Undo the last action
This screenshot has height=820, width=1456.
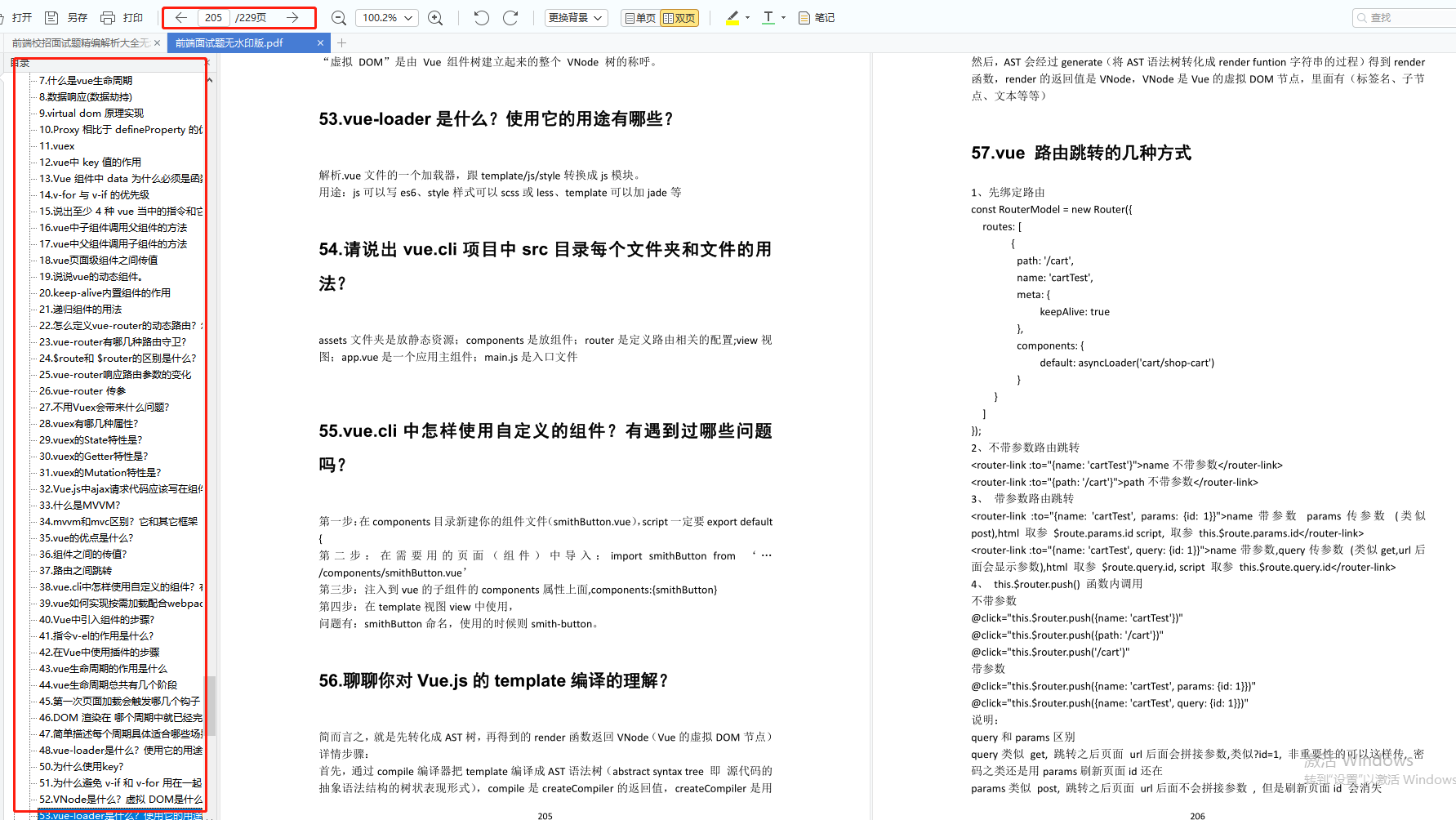point(480,17)
